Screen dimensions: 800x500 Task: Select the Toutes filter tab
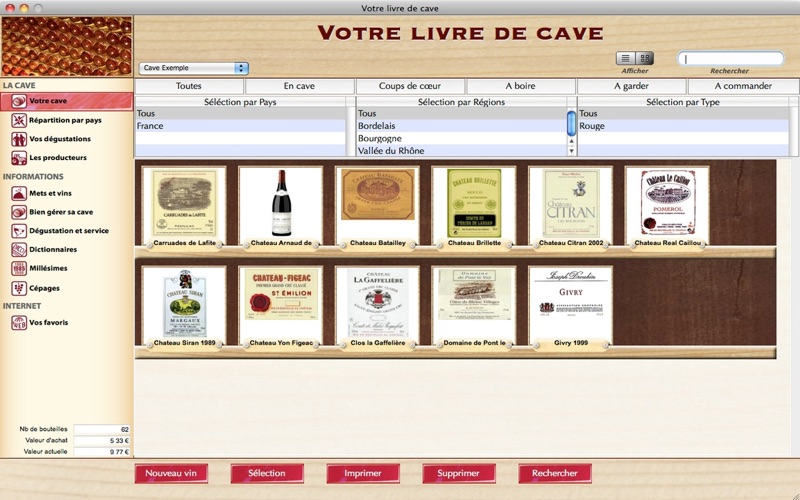click(189, 86)
